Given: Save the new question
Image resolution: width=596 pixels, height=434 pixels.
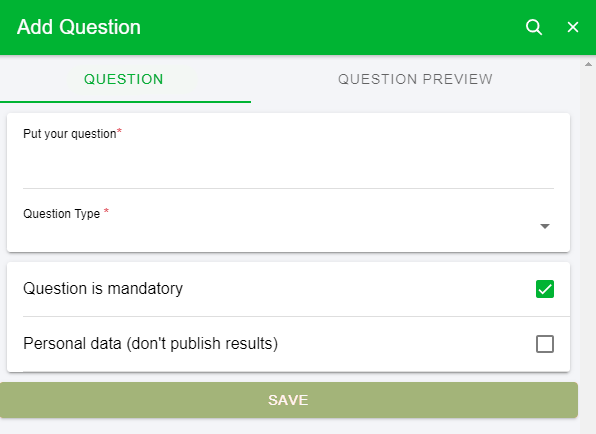Looking at the screenshot, I should click(289, 400).
